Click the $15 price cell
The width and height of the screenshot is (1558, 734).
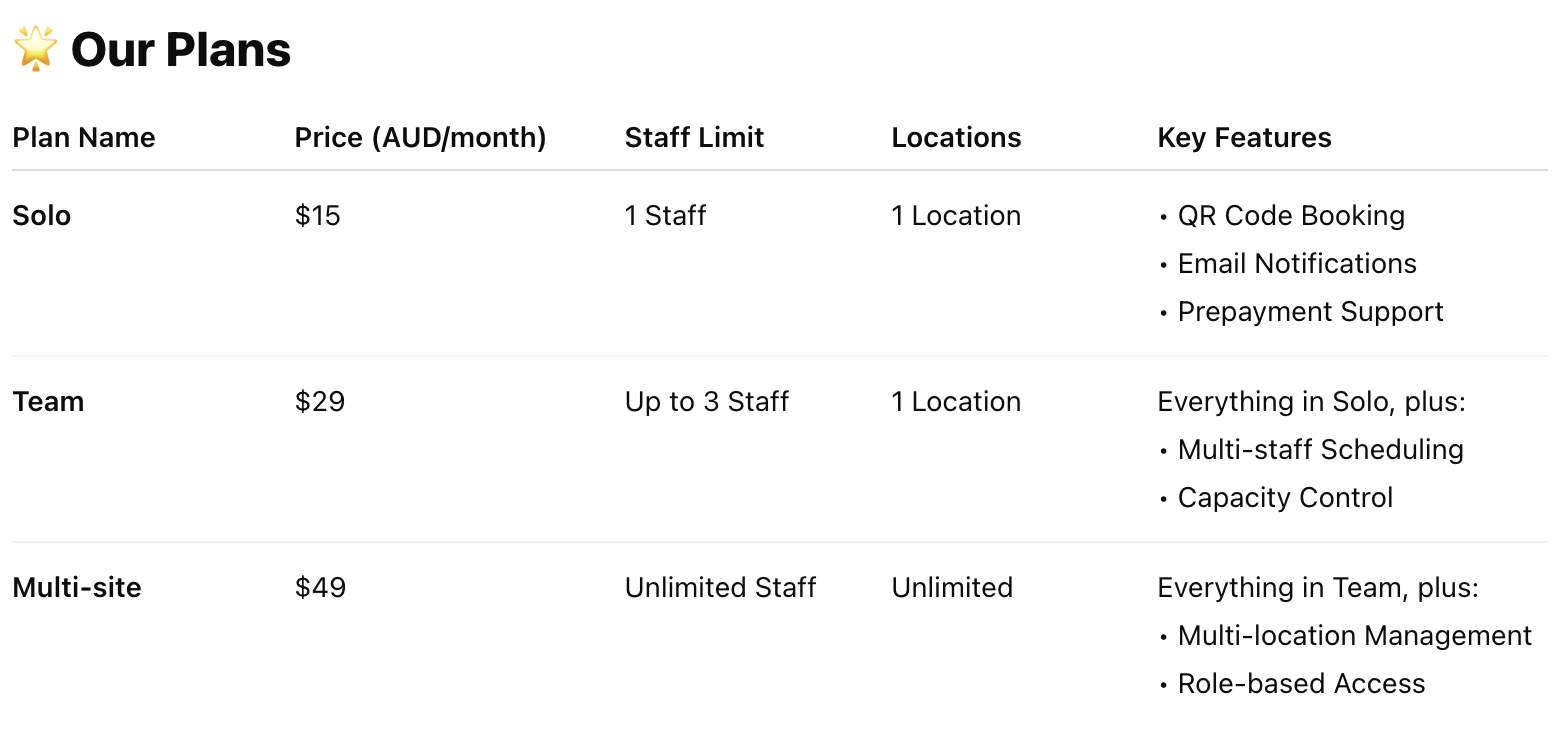tap(318, 216)
